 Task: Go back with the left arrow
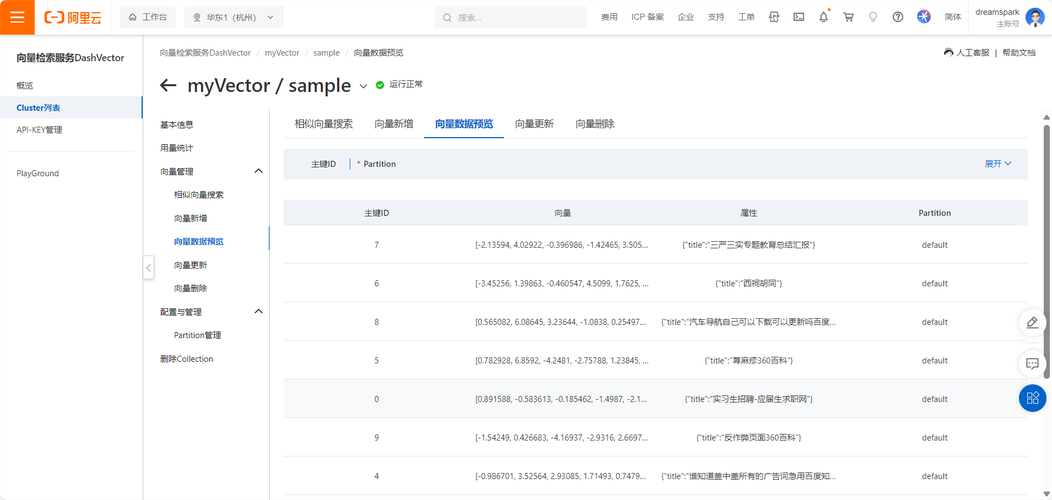point(168,85)
